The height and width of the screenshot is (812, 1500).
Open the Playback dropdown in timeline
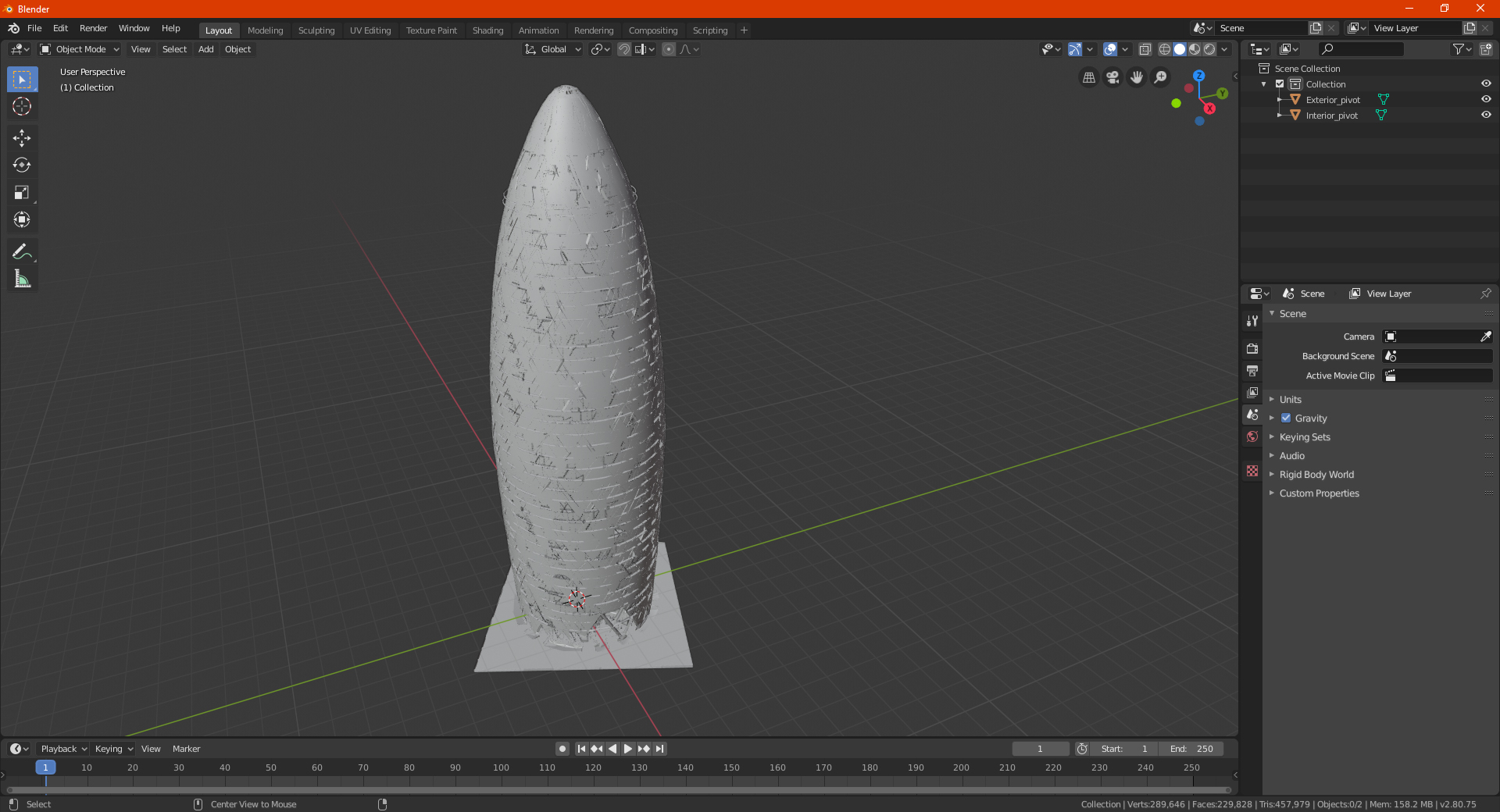coord(63,749)
